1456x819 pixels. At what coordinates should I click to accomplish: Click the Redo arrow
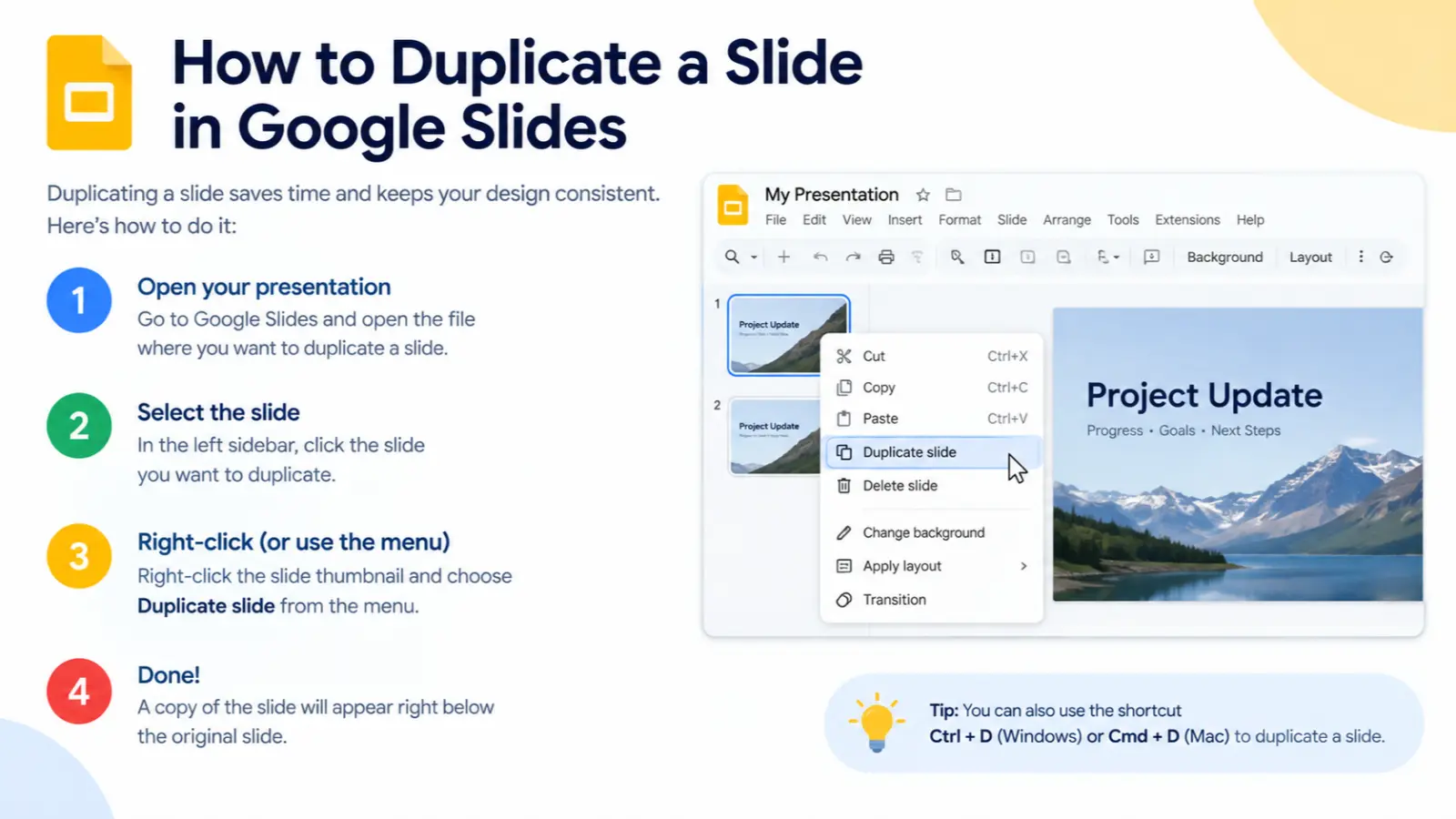[853, 258]
